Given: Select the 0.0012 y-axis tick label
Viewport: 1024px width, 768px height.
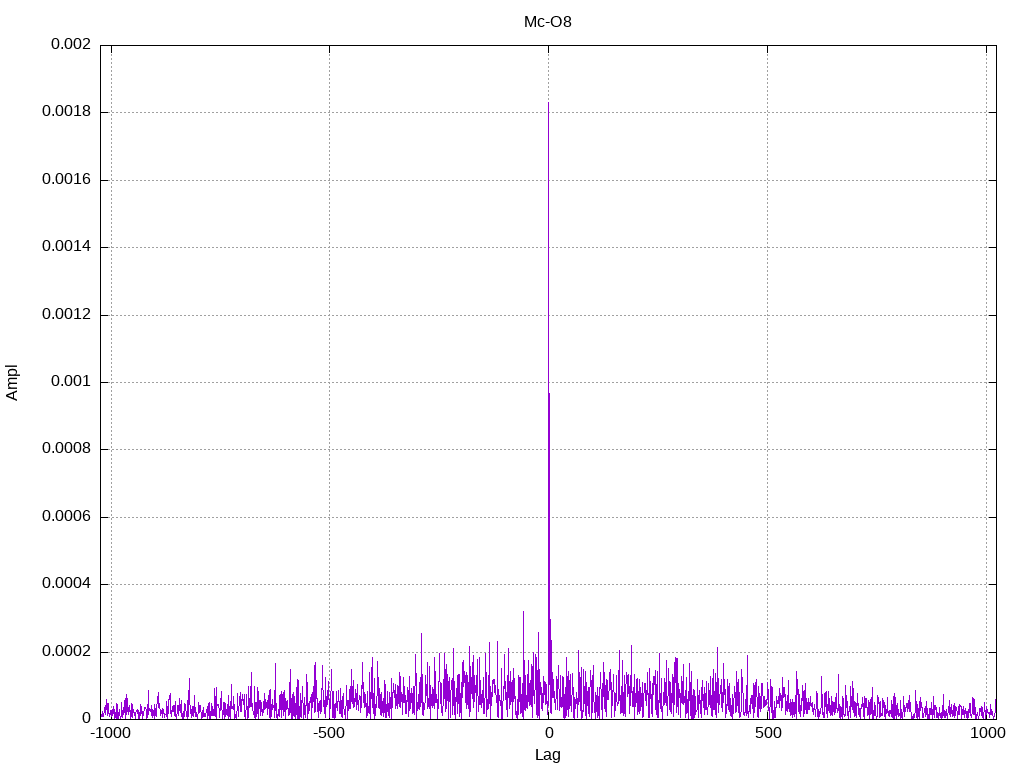Looking at the screenshot, I should [66, 315].
